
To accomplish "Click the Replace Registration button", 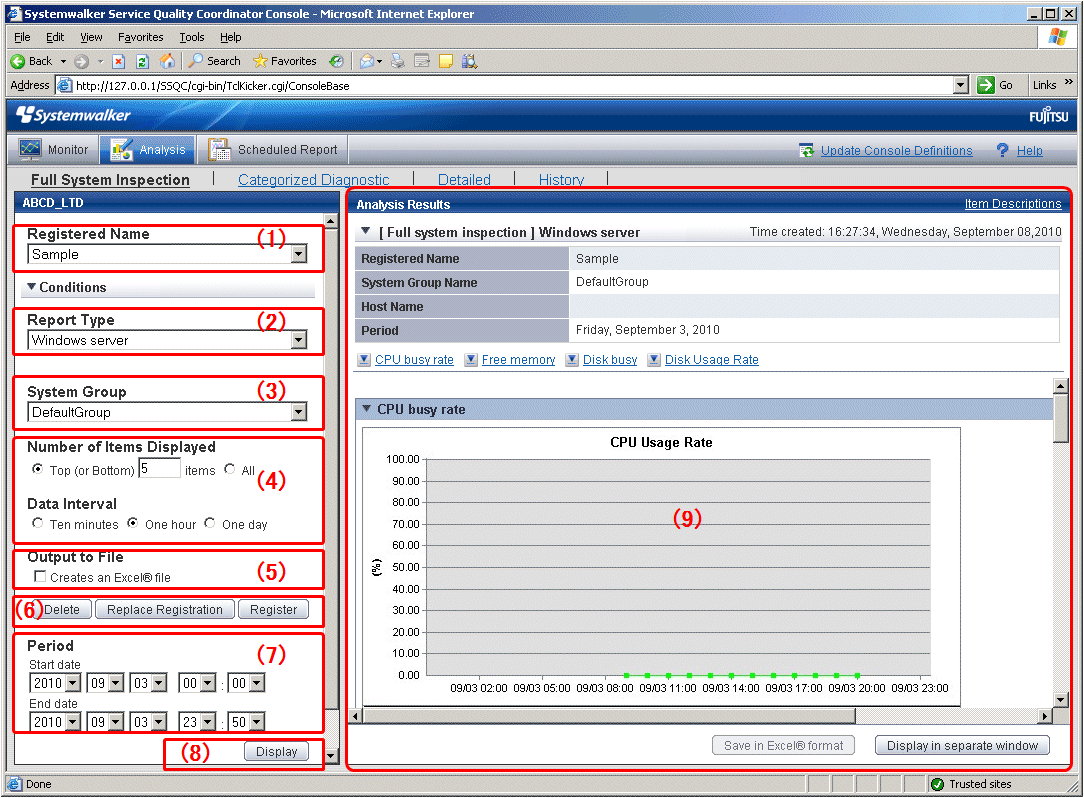I will 165,609.
